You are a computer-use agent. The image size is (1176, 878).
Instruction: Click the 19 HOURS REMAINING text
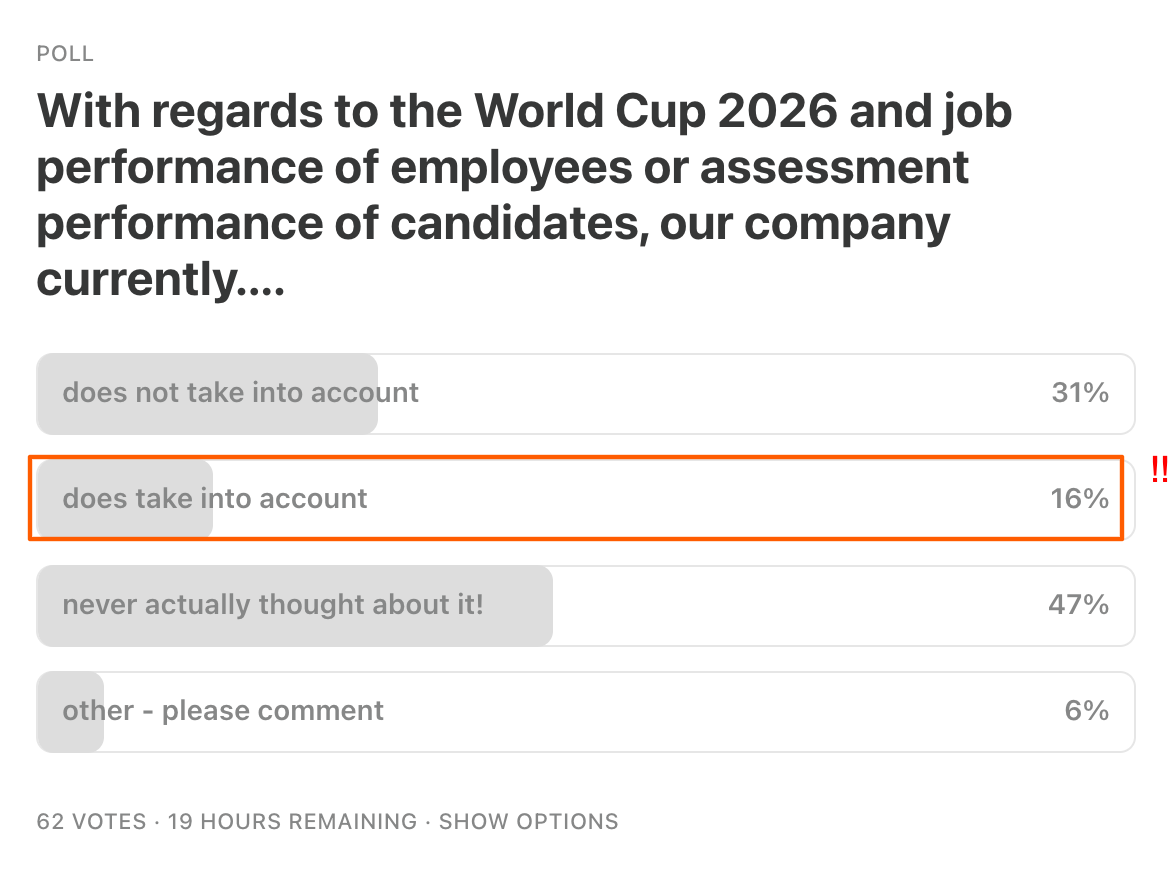[x=292, y=822]
